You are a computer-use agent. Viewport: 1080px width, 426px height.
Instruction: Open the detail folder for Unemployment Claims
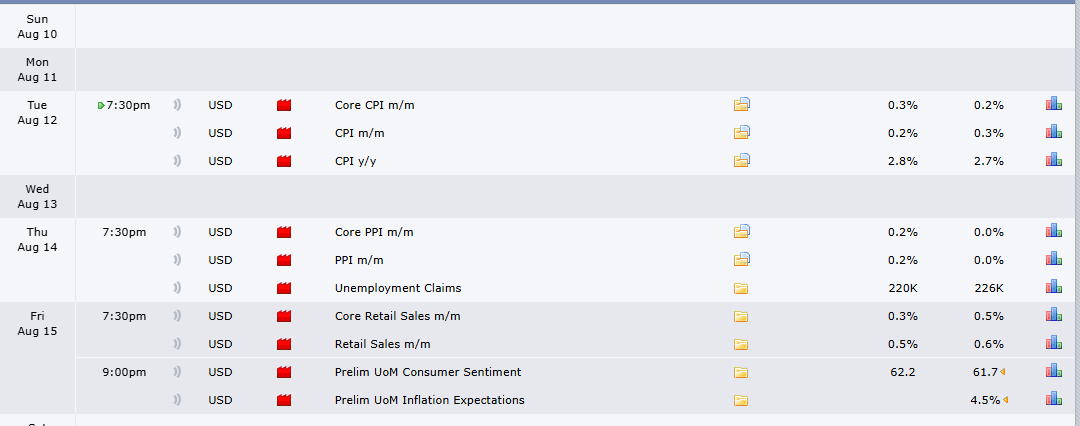pyautogui.click(x=740, y=288)
